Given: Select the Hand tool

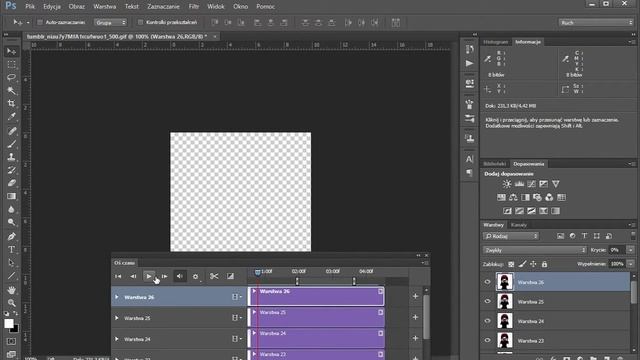Looking at the screenshot, I should tap(11, 290).
